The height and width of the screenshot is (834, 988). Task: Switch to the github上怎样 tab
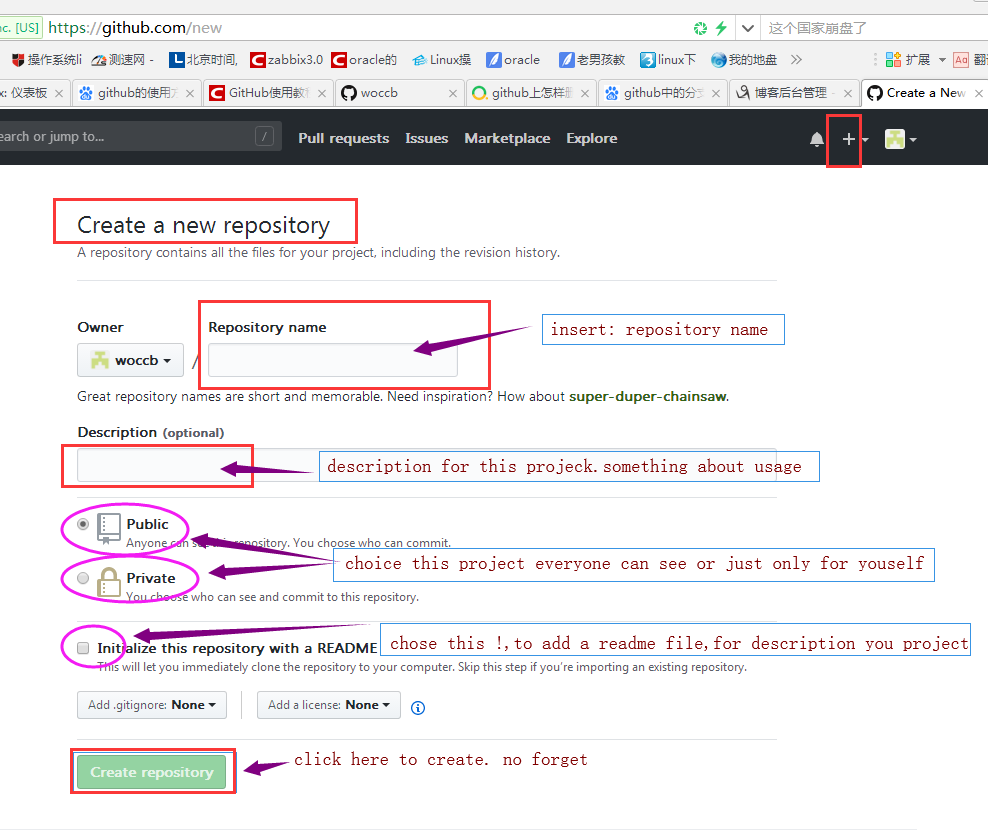pos(531,93)
